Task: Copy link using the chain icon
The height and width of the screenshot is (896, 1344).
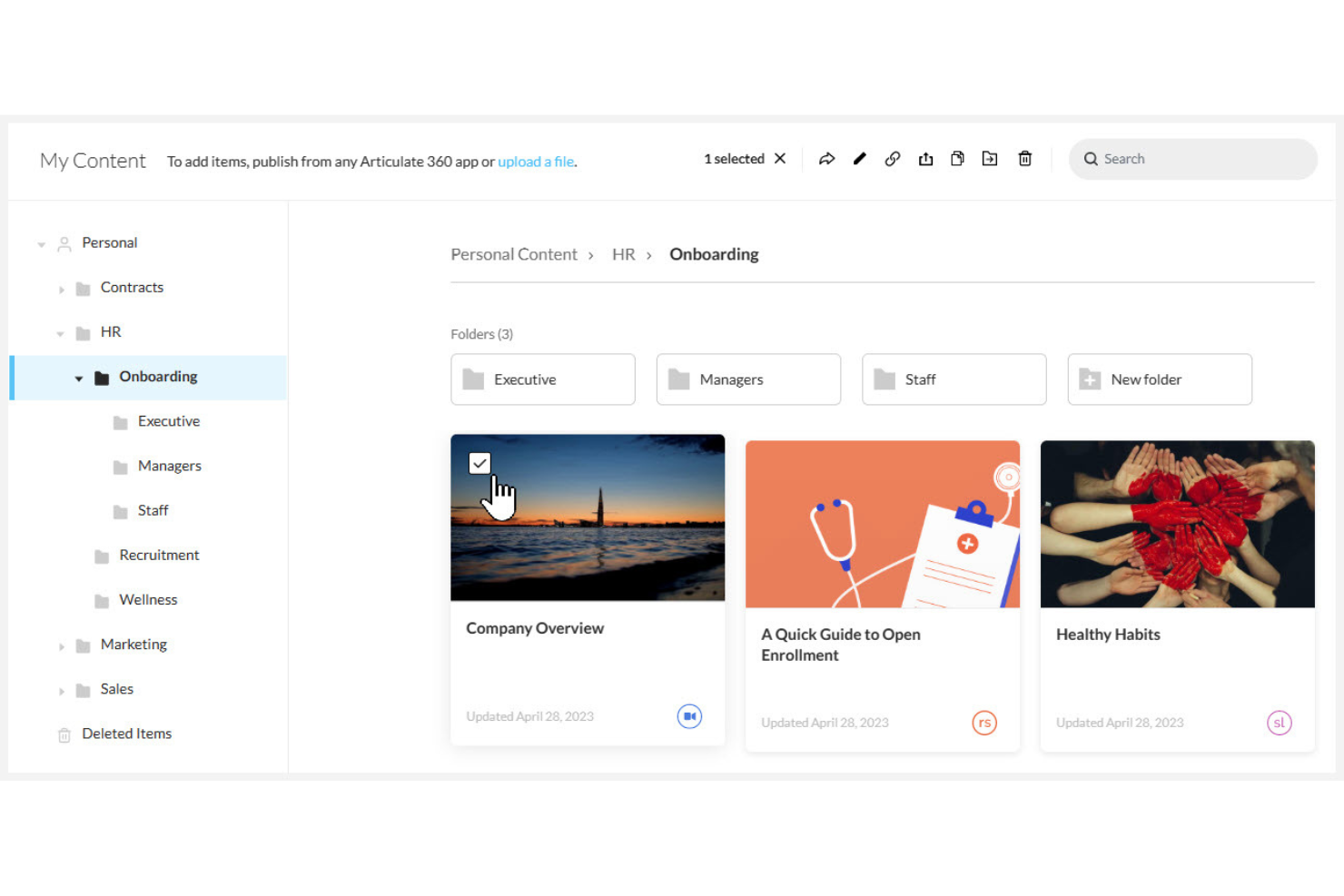Action: 893,159
